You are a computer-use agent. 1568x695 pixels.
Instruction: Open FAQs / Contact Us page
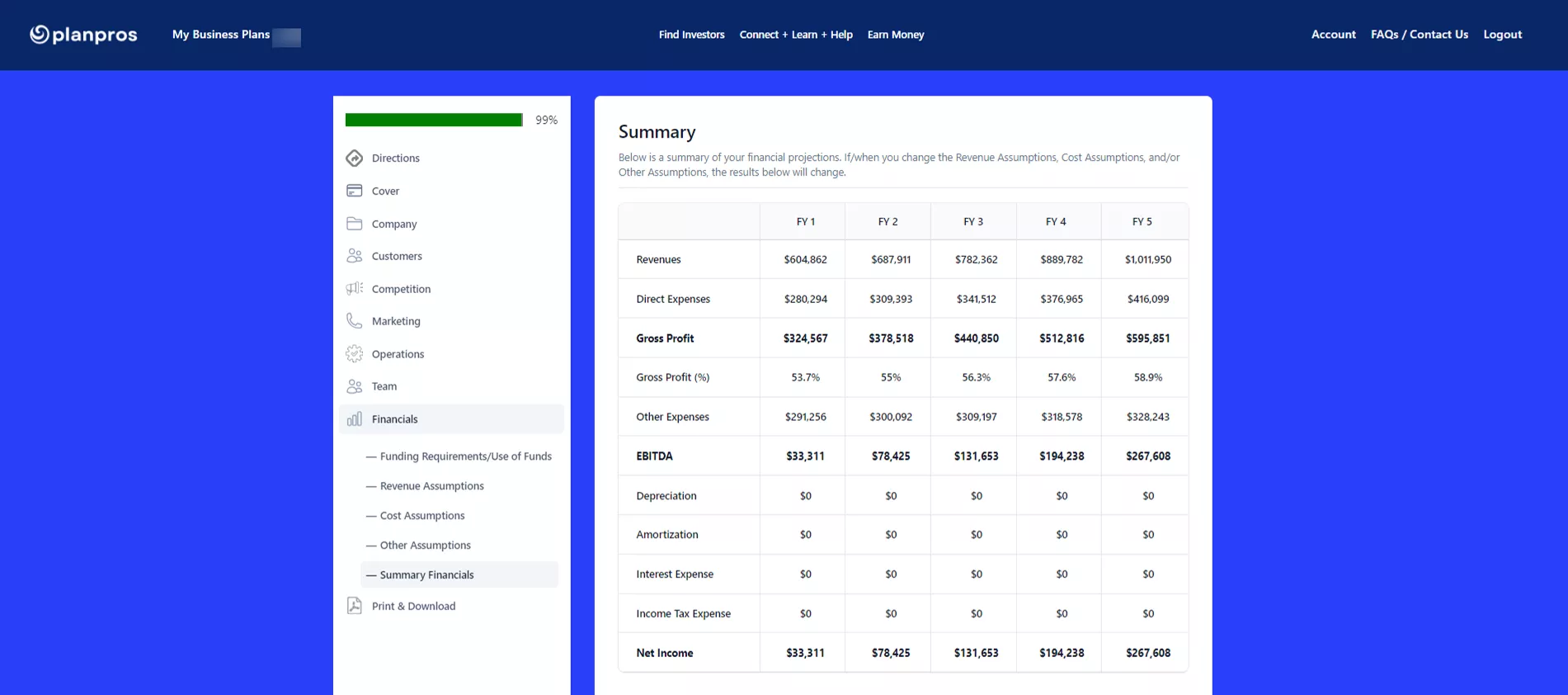[x=1419, y=35]
